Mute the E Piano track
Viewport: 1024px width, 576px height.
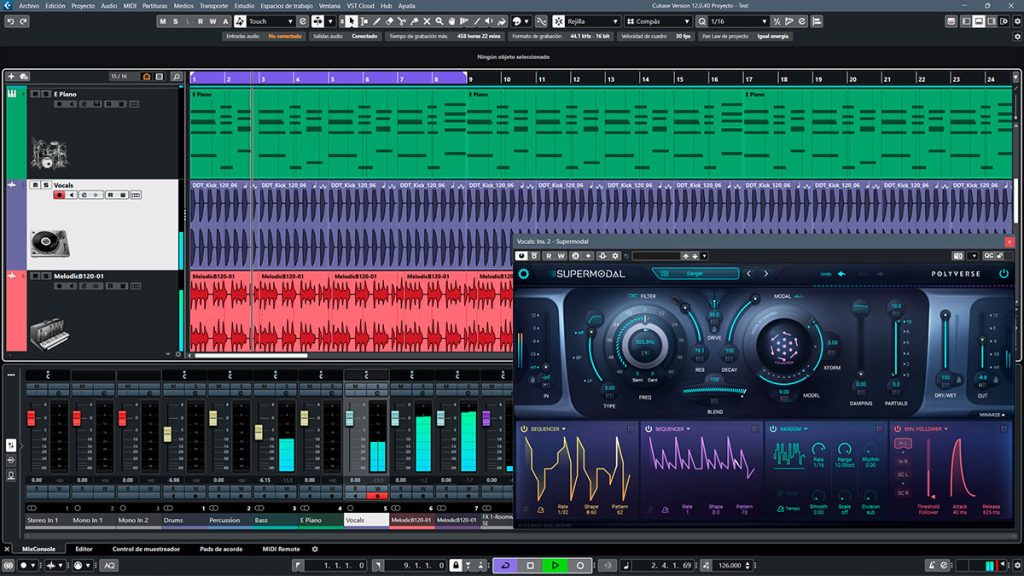click(x=35, y=94)
